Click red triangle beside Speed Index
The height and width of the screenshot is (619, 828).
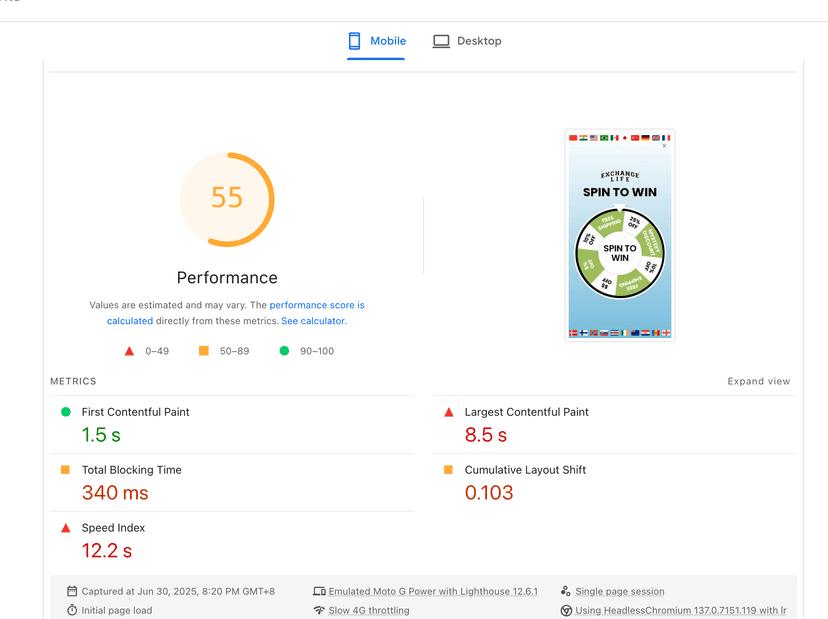(66, 528)
